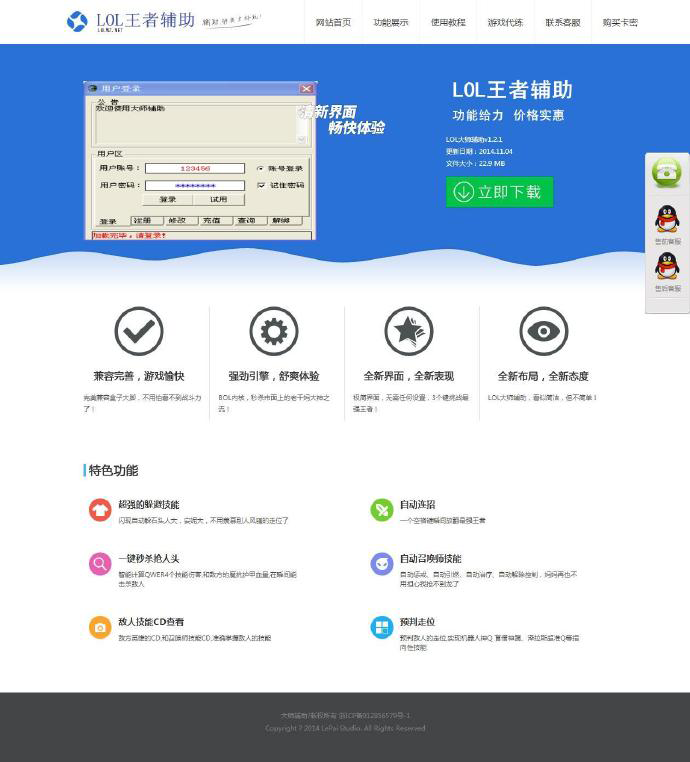Click the eye circle feature icon
The width and height of the screenshot is (690, 762).
coord(544,331)
